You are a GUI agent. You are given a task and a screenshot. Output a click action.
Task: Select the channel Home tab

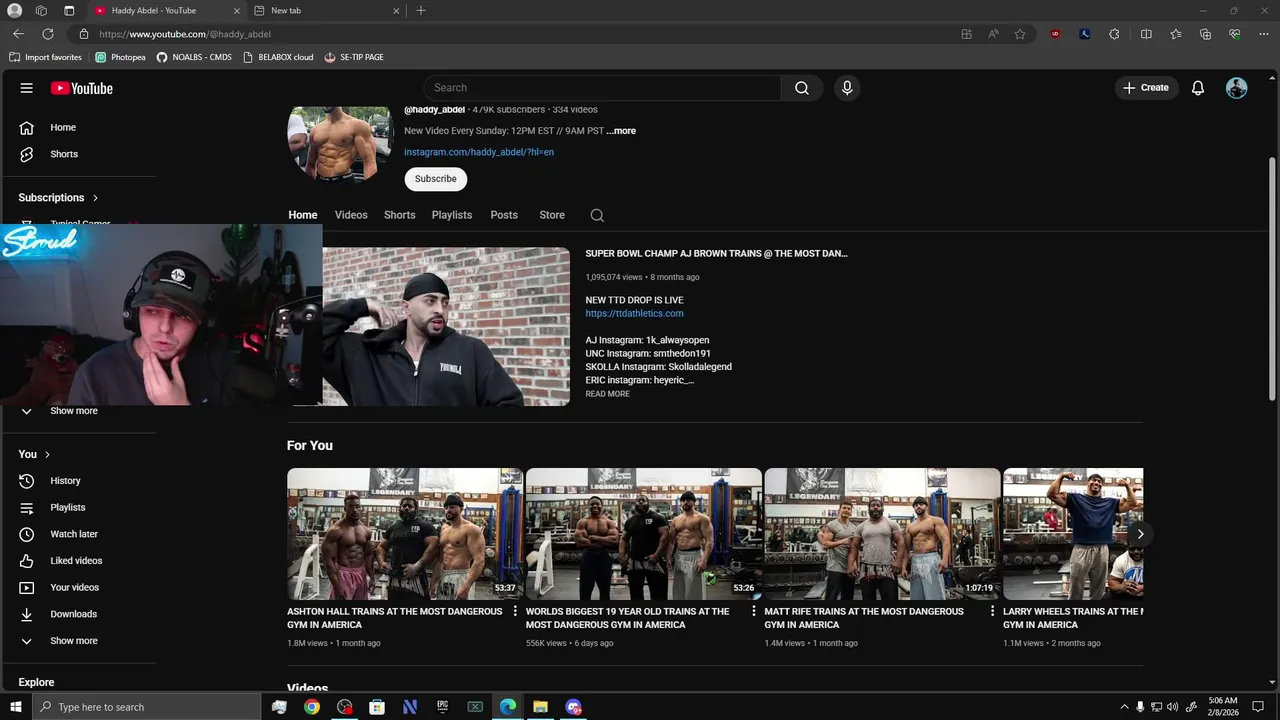tap(303, 215)
